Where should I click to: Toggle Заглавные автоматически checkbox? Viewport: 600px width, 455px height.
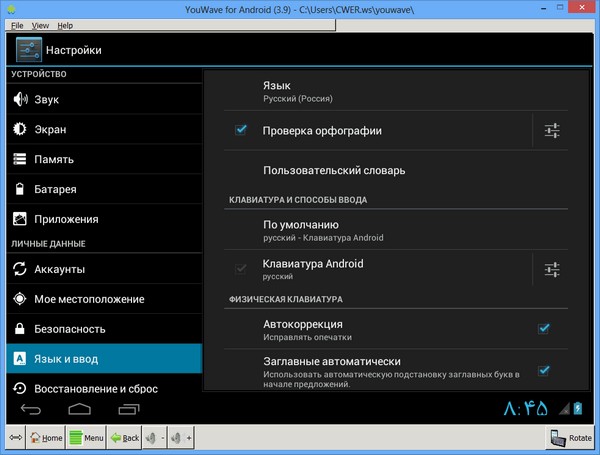544,370
